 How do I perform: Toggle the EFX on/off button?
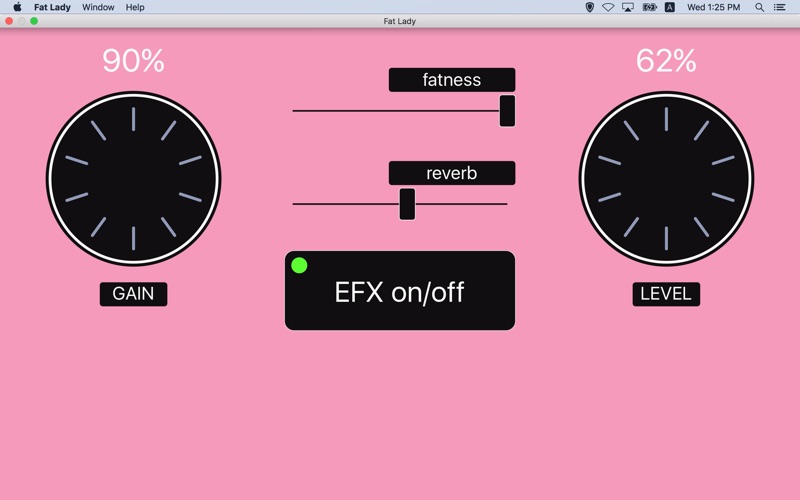click(400, 290)
